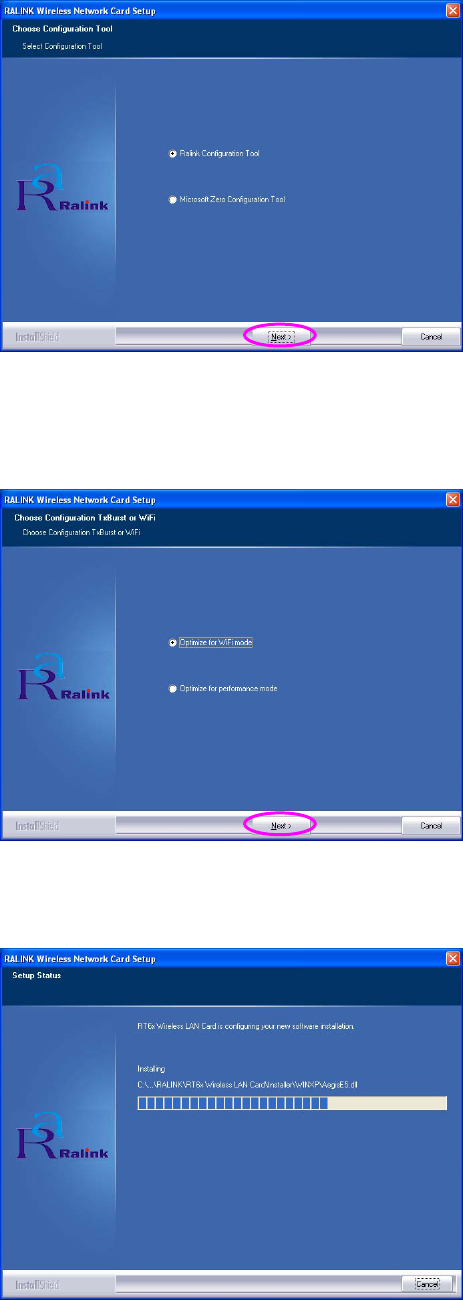The image size is (463, 1300).
Task: Choose Optimize for WiFi mode
Action: pyautogui.click(x=173, y=642)
